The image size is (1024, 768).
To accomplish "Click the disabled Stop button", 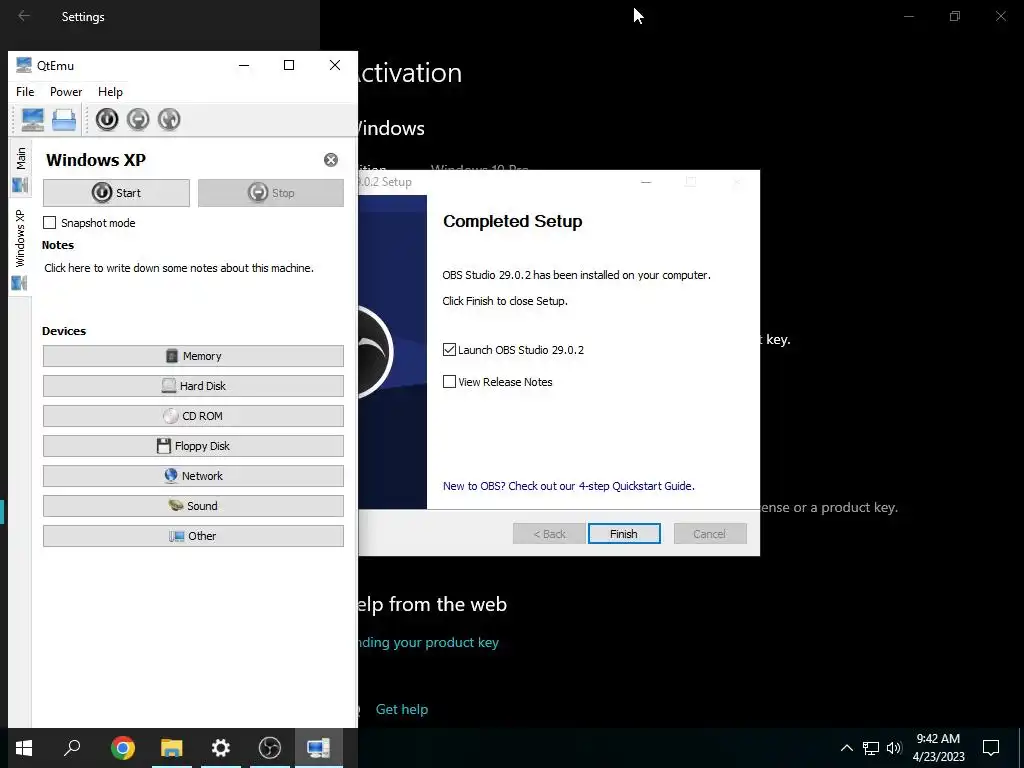I will click(x=270, y=193).
